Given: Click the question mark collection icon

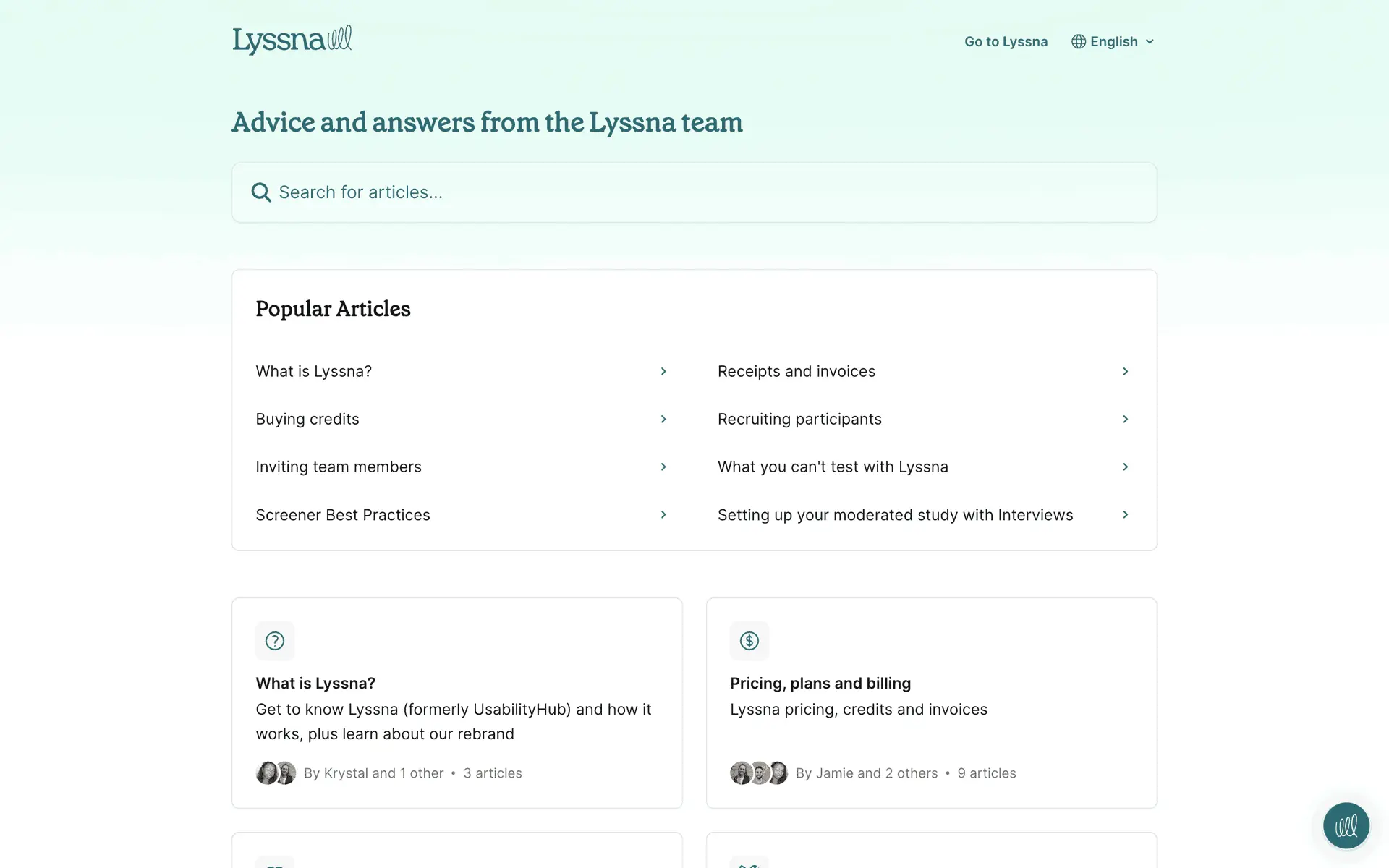Looking at the screenshot, I should pyautogui.click(x=275, y=641).
